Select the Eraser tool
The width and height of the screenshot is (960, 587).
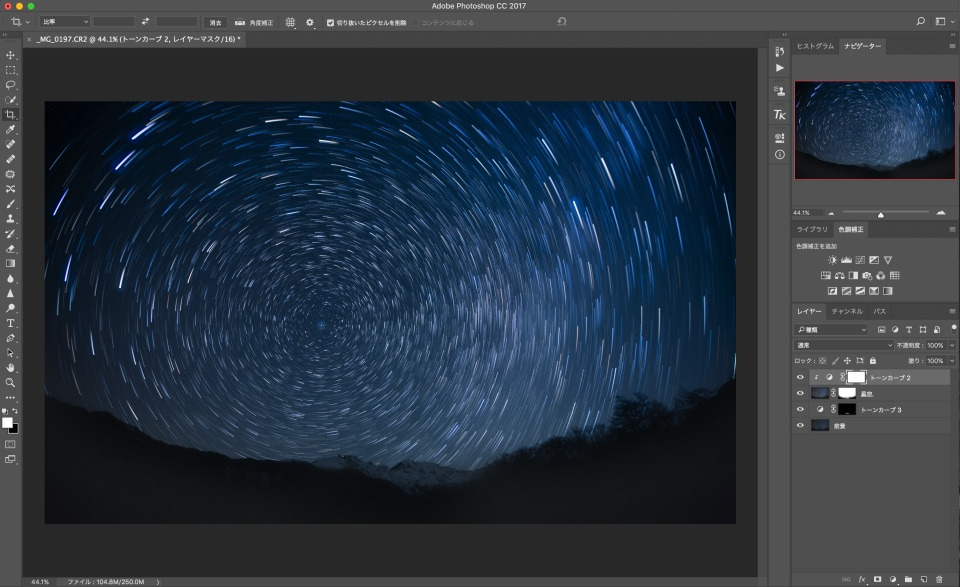[x=10, y=249]
